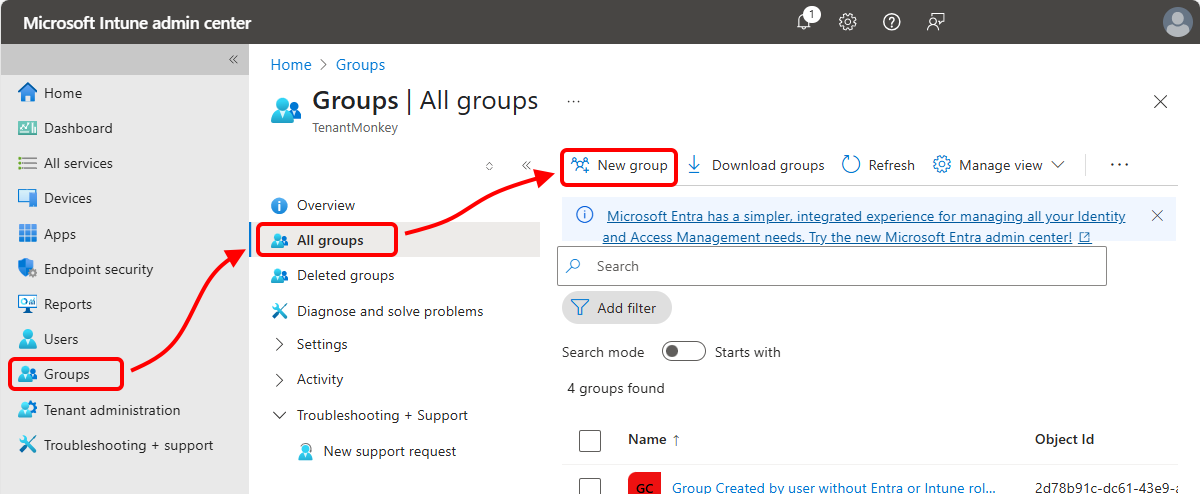Open Diagnose and solve problems

[377, 311]
